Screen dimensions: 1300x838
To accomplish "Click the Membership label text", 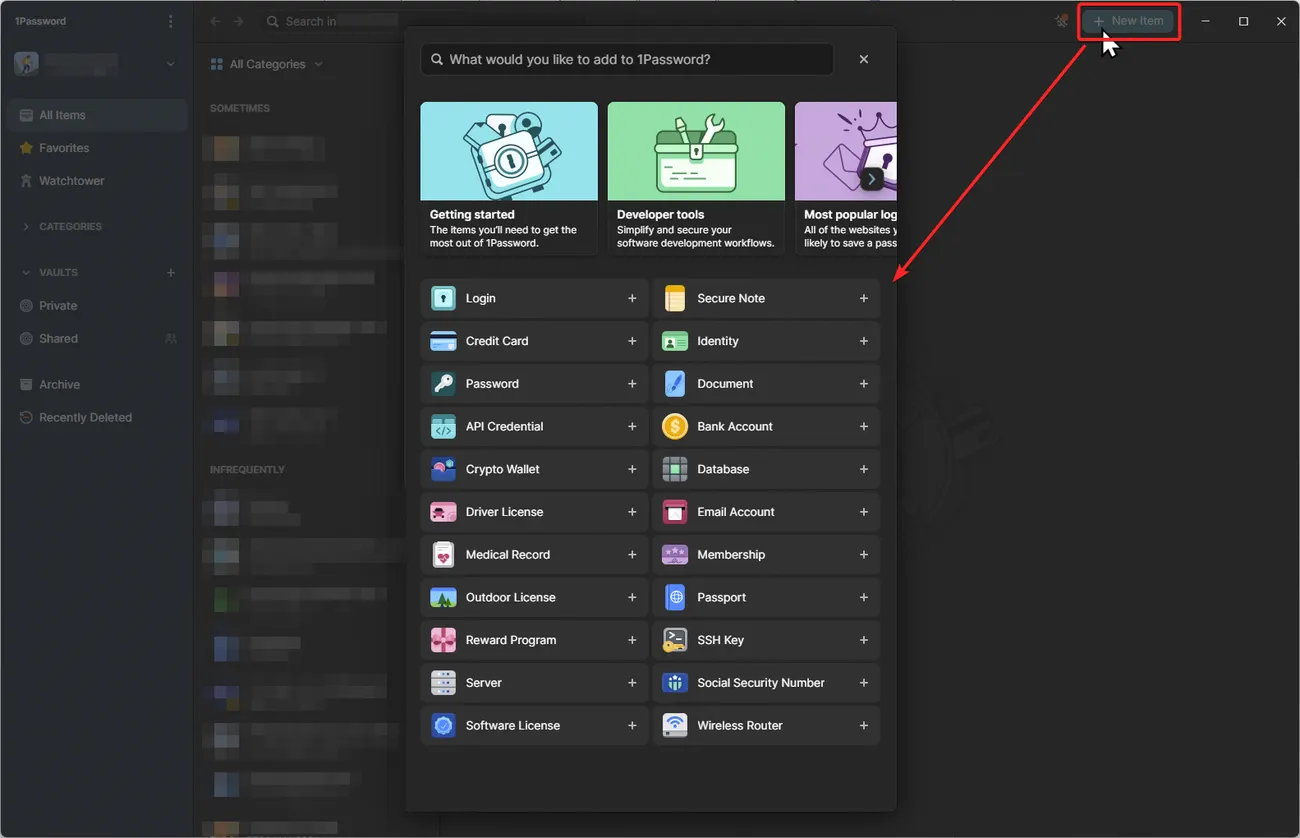I will [731, 555].
